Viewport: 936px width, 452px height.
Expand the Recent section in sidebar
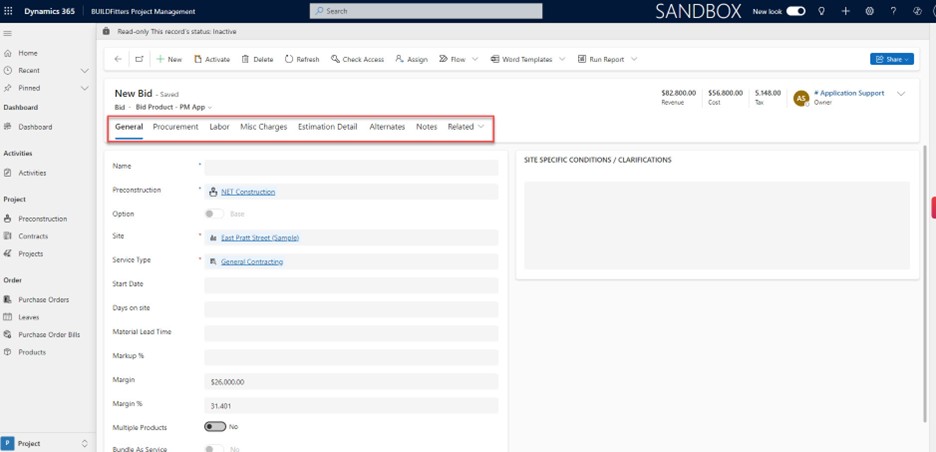[x=84, y=71]
